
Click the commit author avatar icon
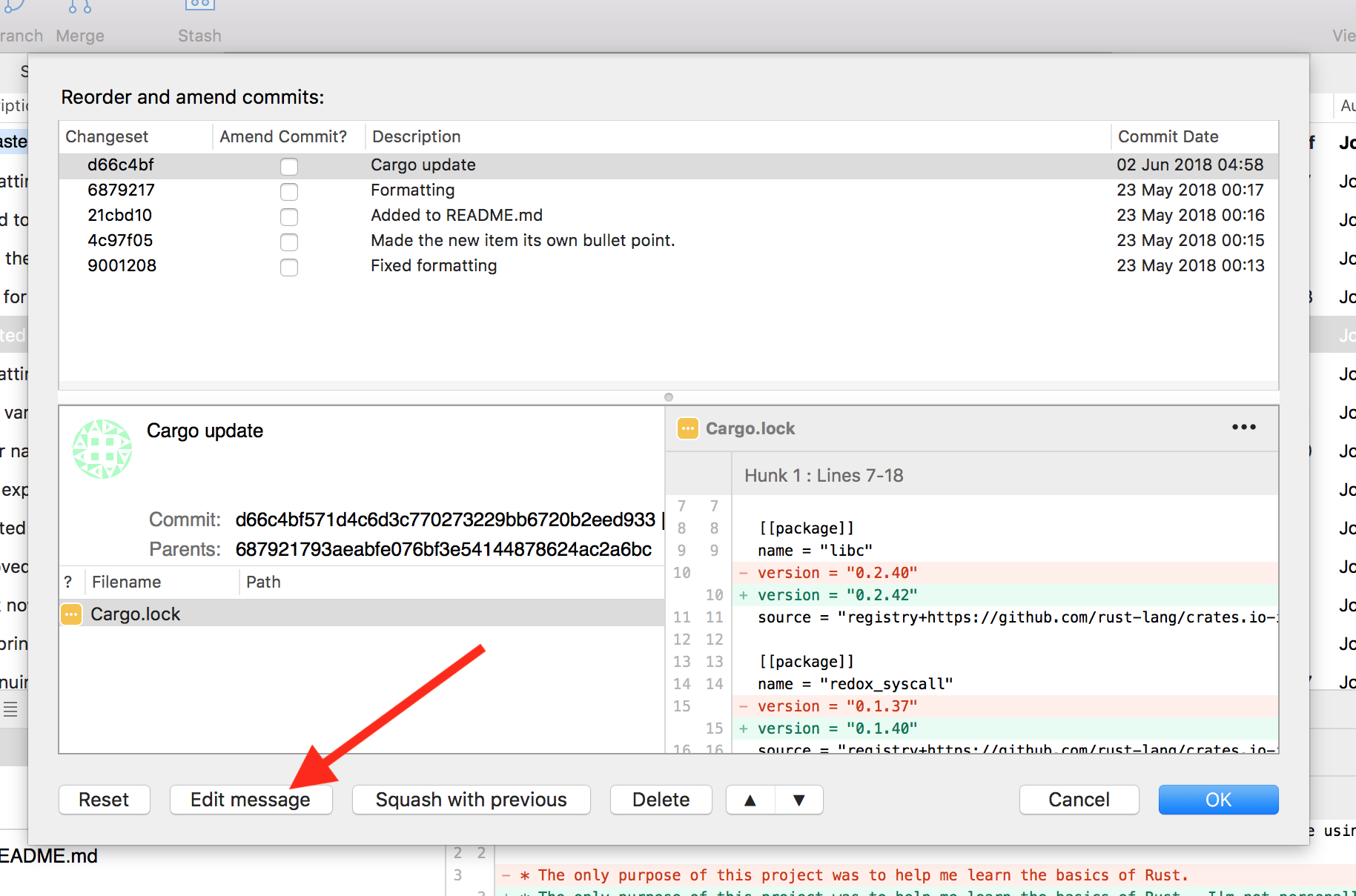coord(102,448)
